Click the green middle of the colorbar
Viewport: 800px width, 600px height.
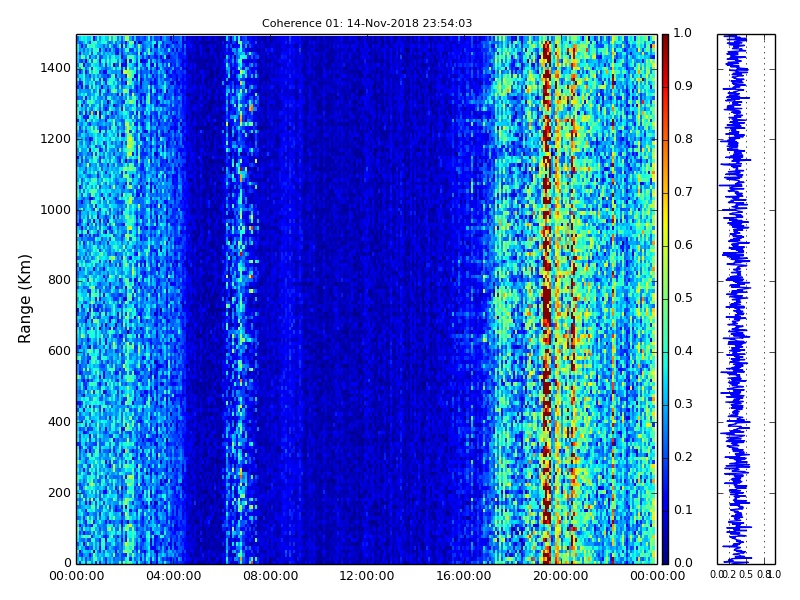click(x=665, y=299)
